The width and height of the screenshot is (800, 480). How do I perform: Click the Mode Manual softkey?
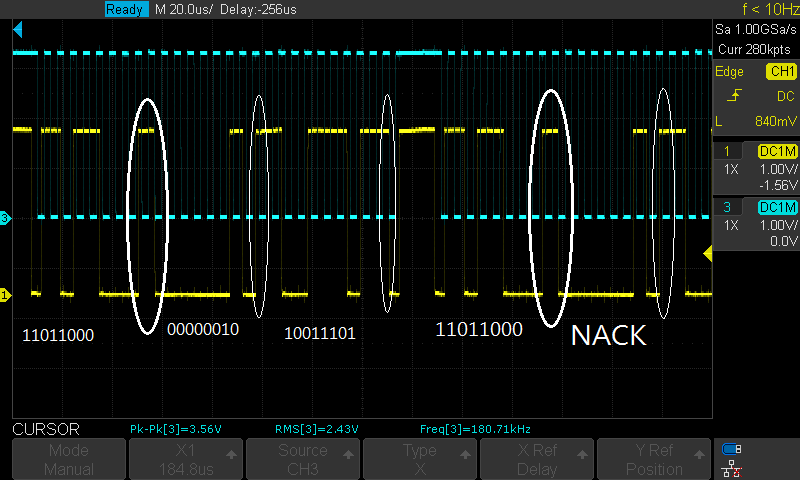click(x=69, y=459)
